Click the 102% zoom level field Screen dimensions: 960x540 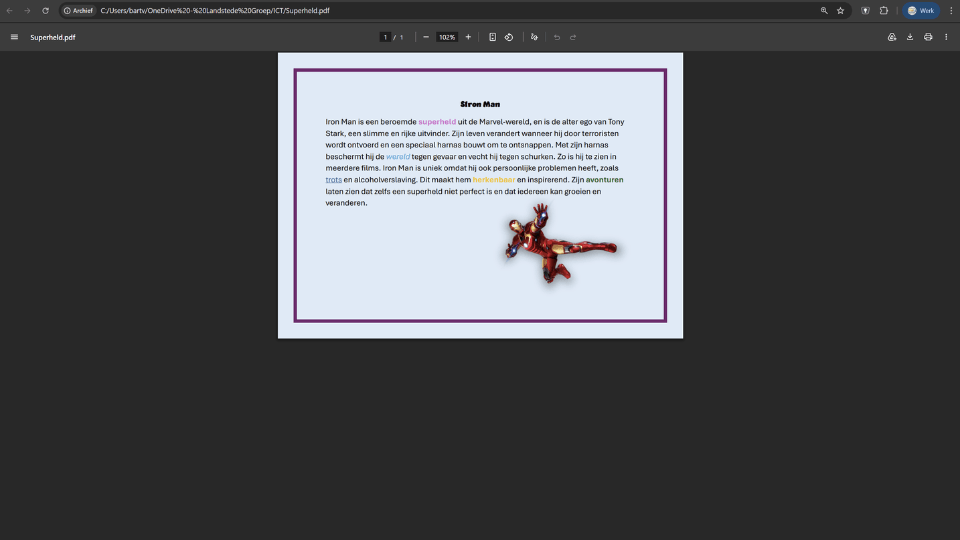click(447, 37)
